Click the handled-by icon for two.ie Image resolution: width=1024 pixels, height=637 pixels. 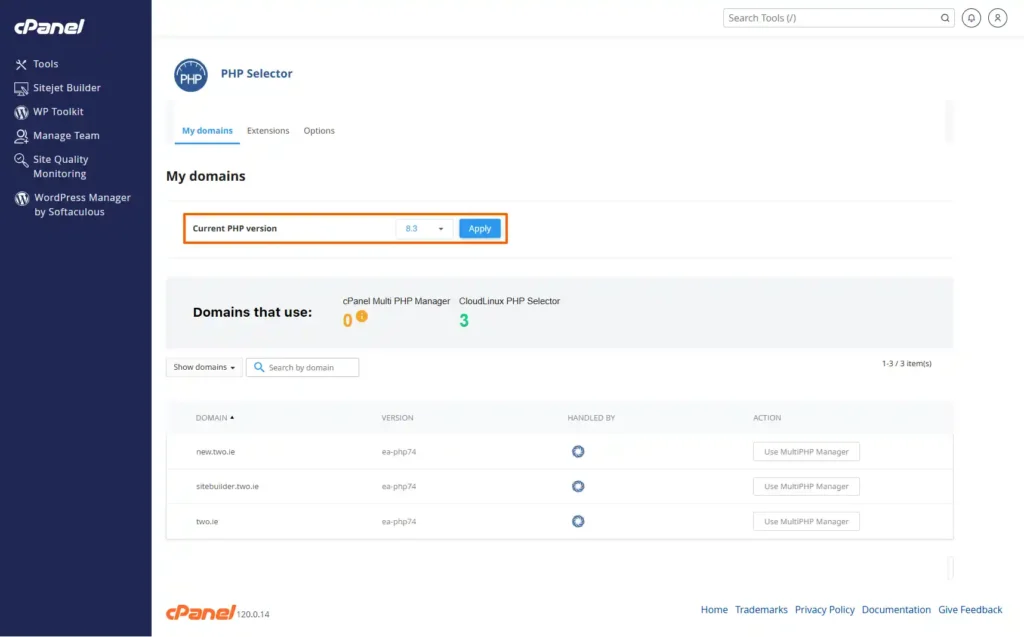tap(578, 521)
